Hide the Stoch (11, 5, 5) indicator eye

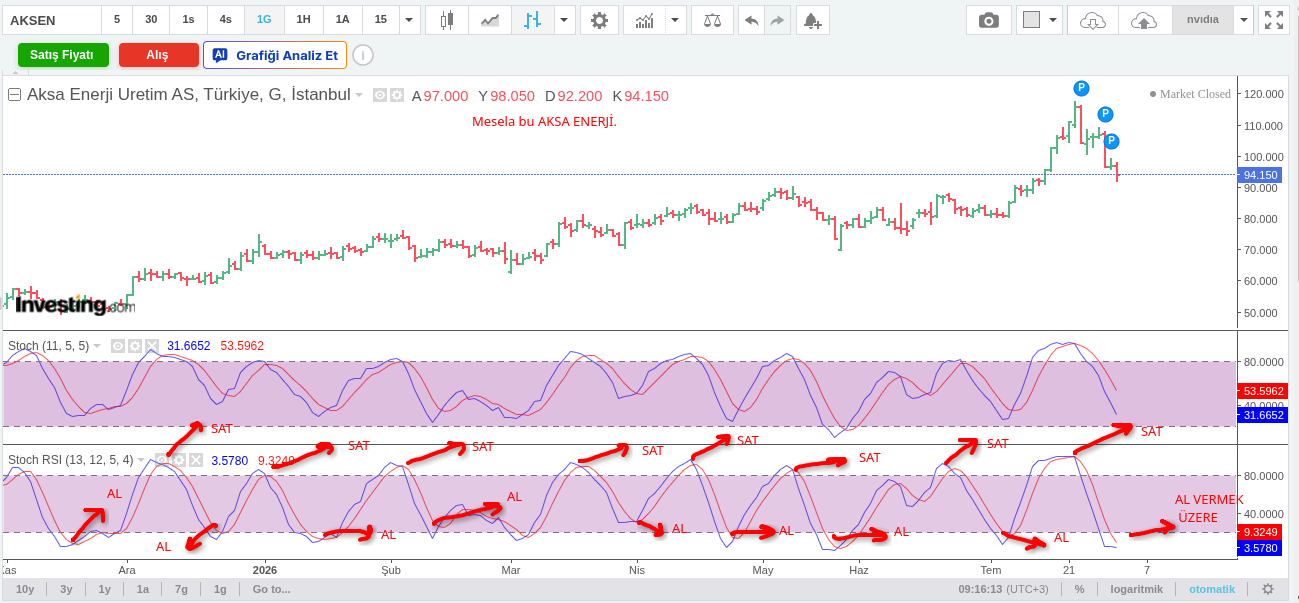tap(118, 346)
